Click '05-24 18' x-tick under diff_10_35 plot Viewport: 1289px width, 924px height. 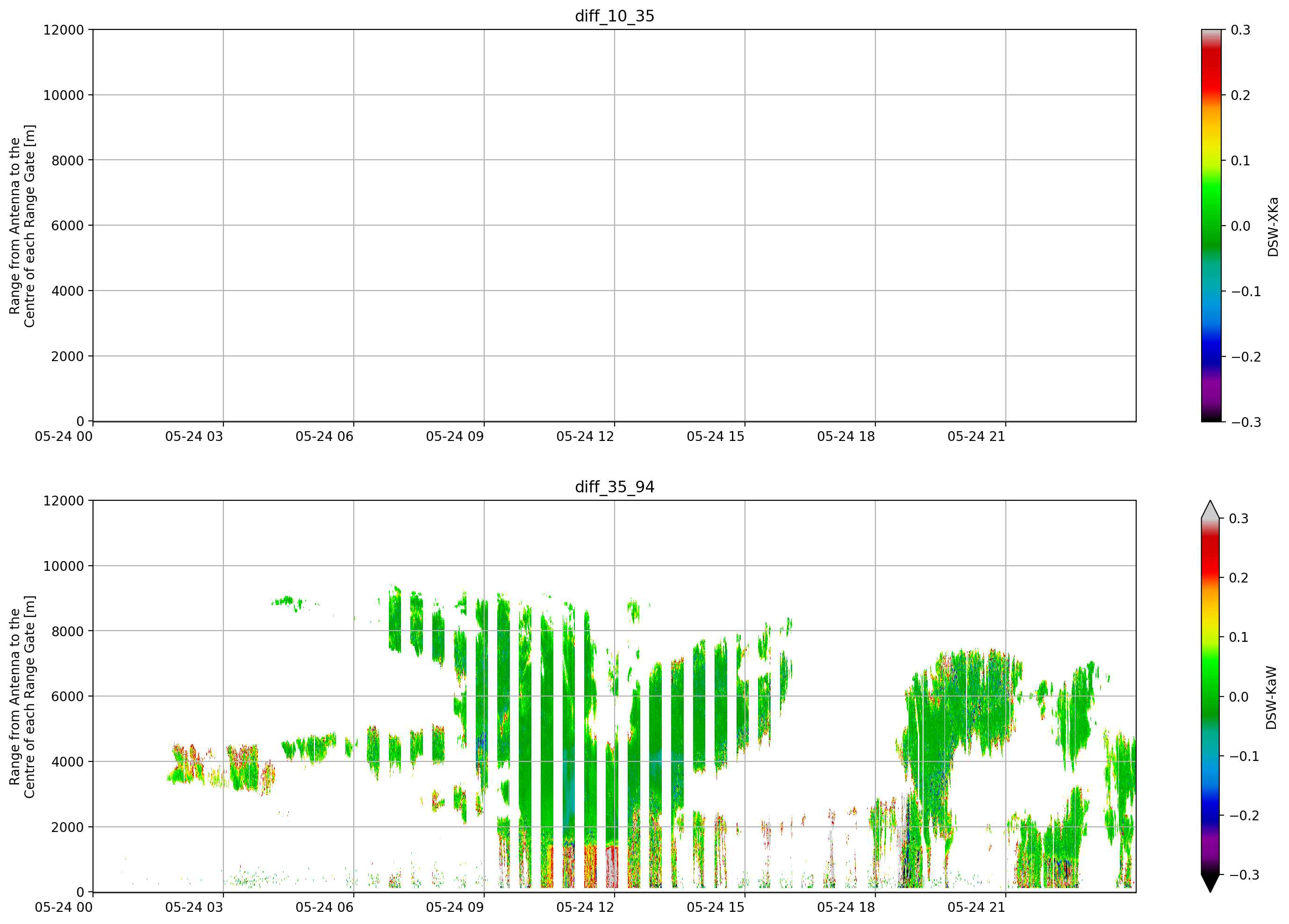846,437
